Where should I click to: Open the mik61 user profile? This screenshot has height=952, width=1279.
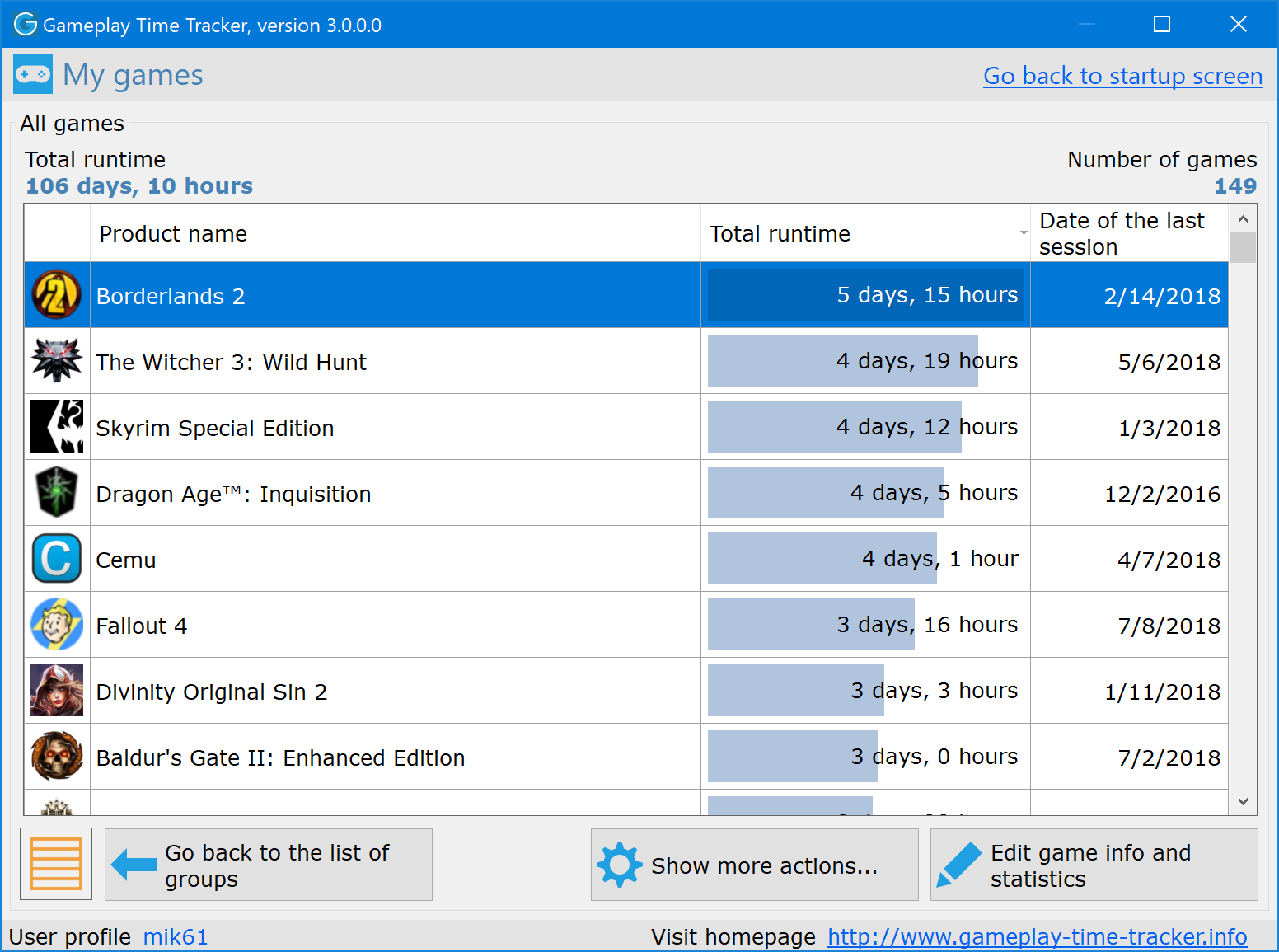coord(176,936)
